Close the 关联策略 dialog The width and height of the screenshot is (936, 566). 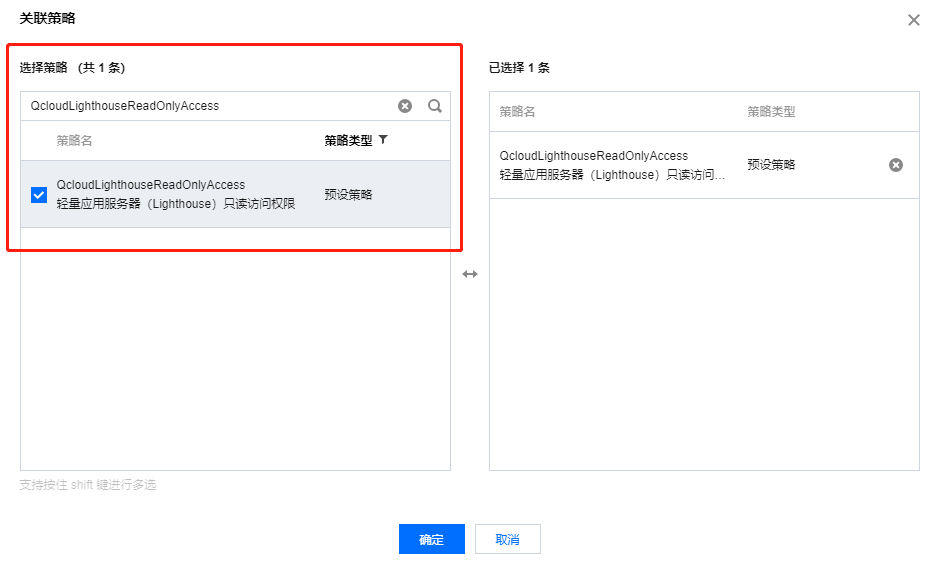coord(913,20)
